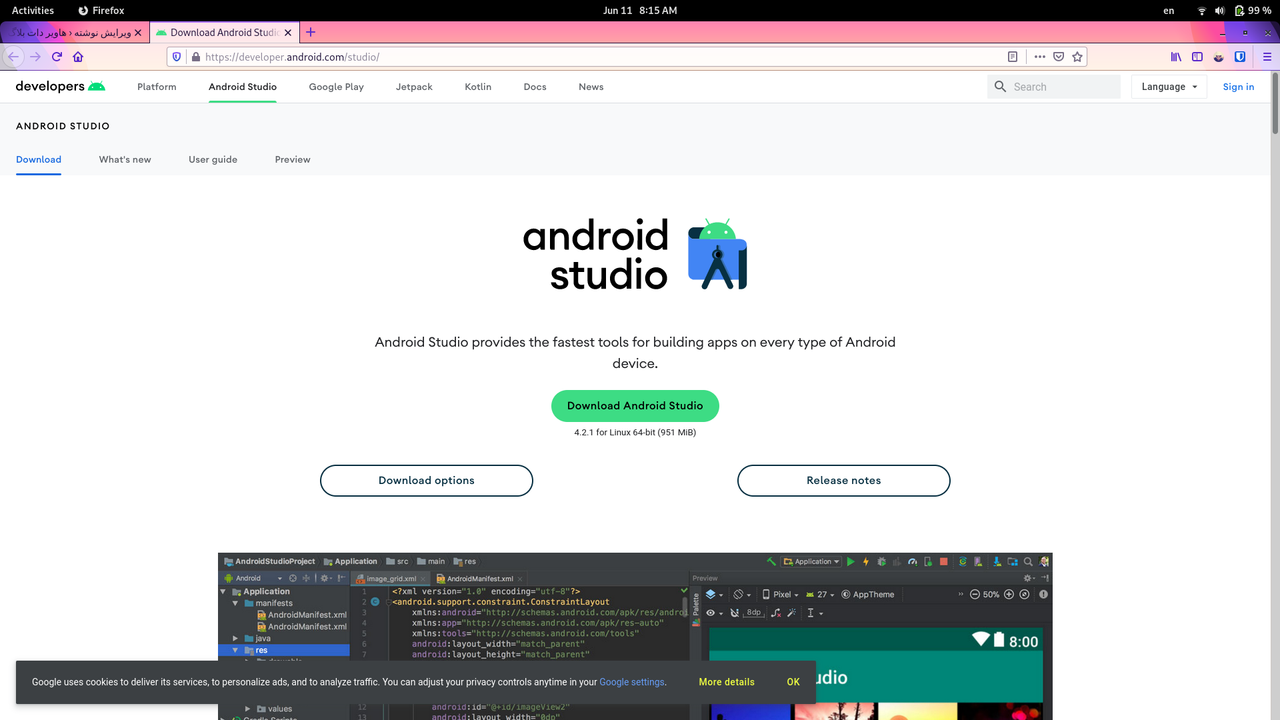Screen dimensions: 1280x720
Task: Click the ANDROID STUDIO section heading
Action: click(x=63, y=127)
